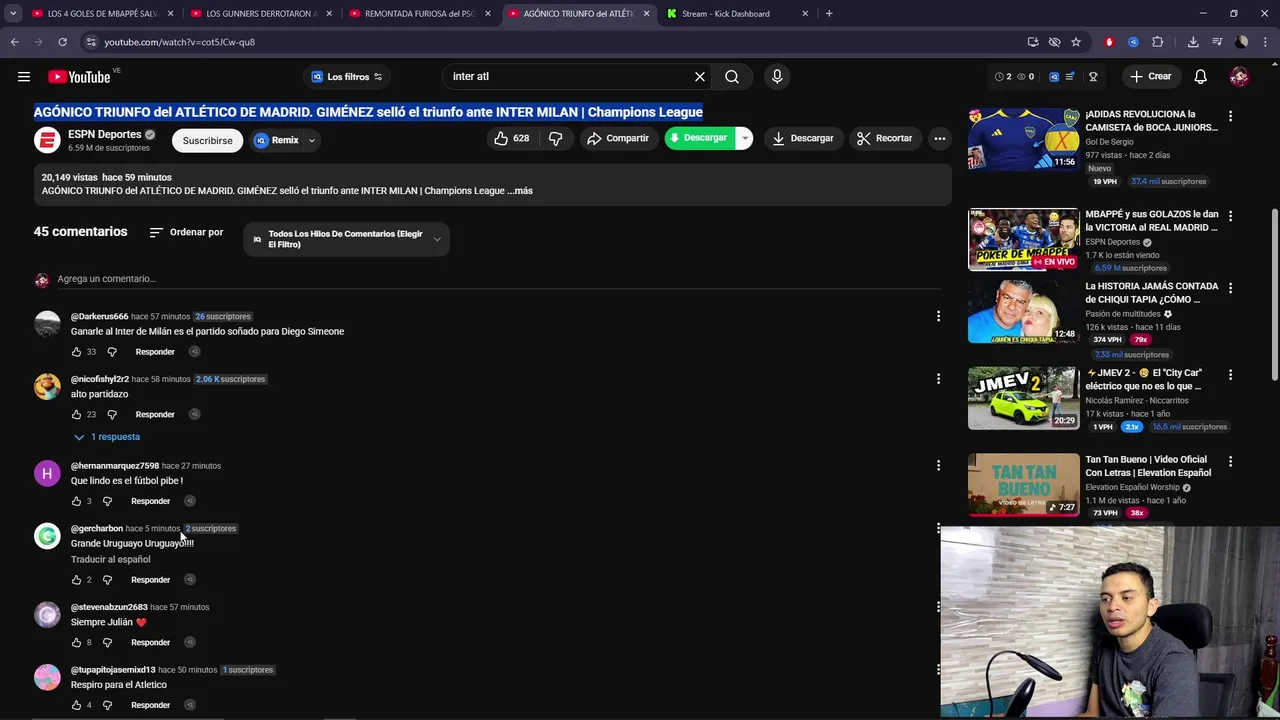Switch to the Stream - Kick Dashboard tab
The width and height of the screenshot is (1280, 720).
click(736, 14)
